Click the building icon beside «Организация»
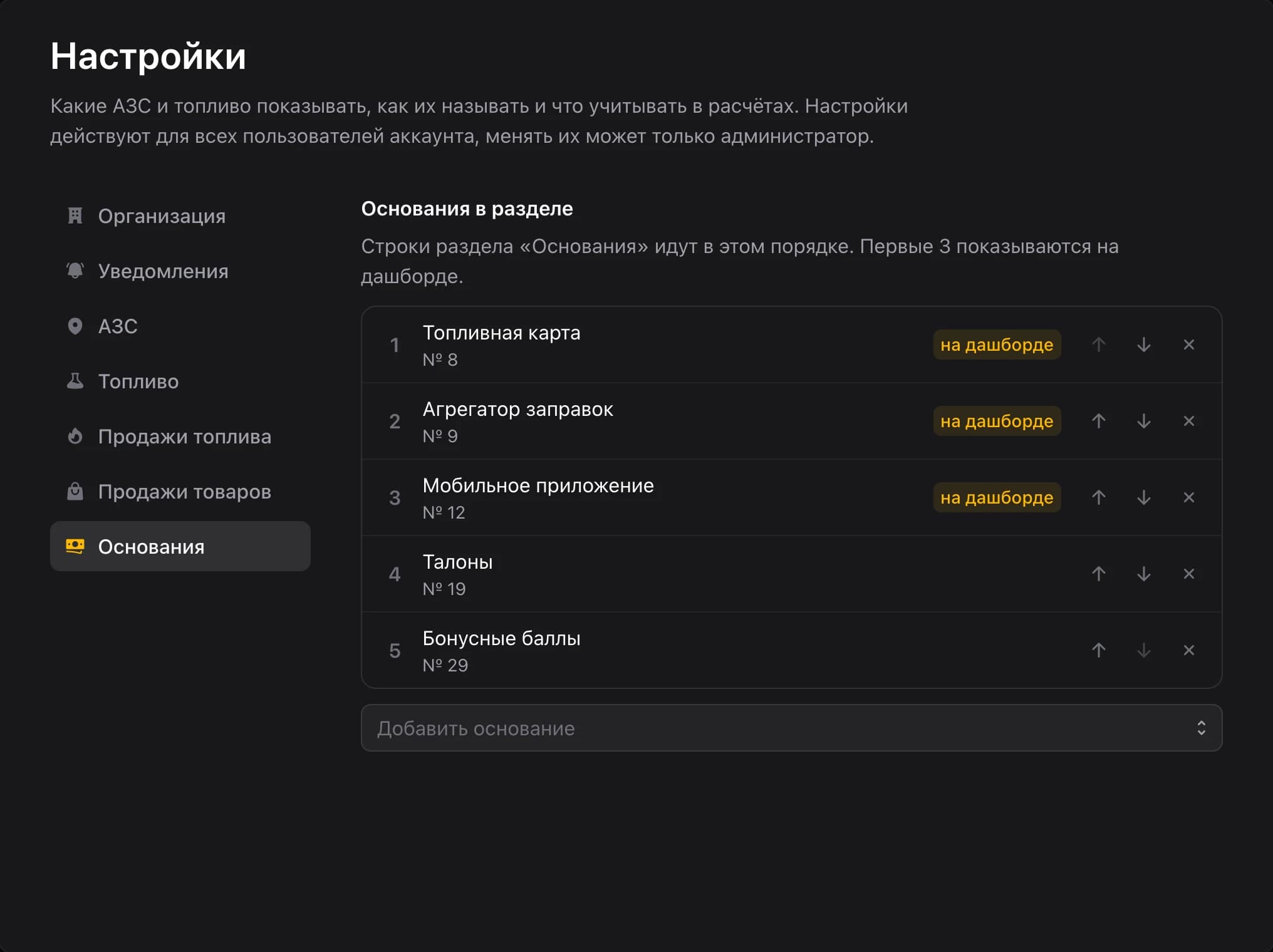This screenshot has width=1273, height=952. pyautogui.click(x=75, y=215)
